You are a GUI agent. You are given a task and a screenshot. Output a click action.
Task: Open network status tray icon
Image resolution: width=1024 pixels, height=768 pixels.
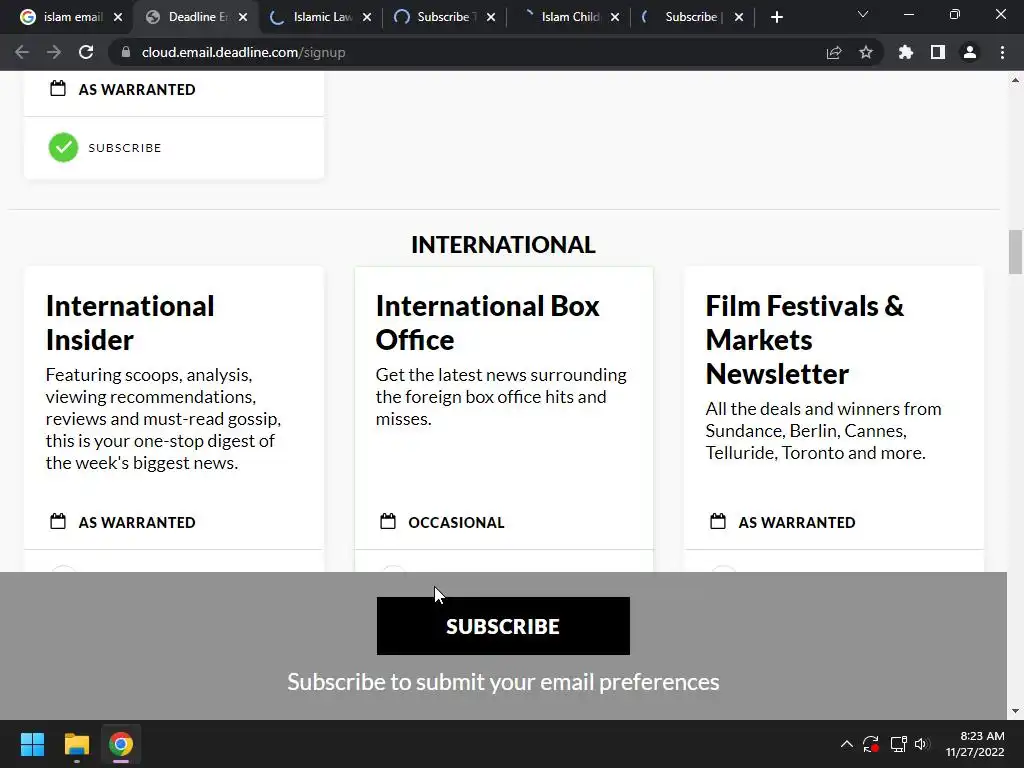point(899,744)
